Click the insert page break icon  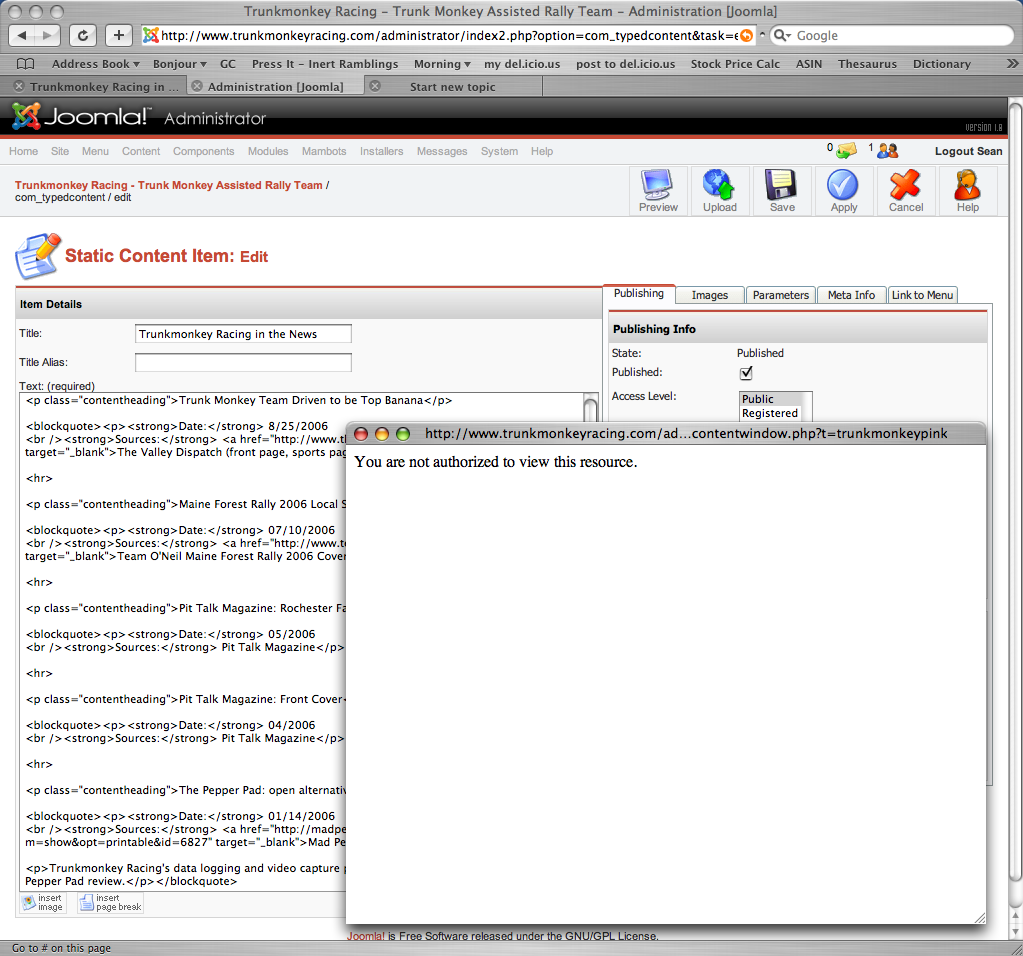(110, 902)
